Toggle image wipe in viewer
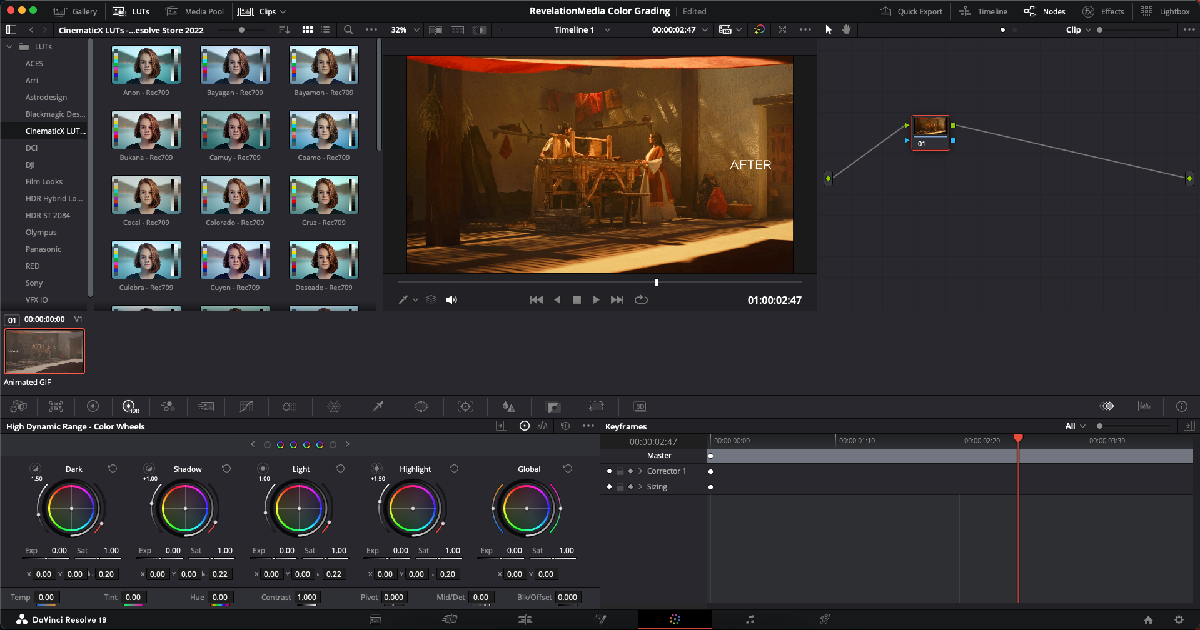 point(435,30)
